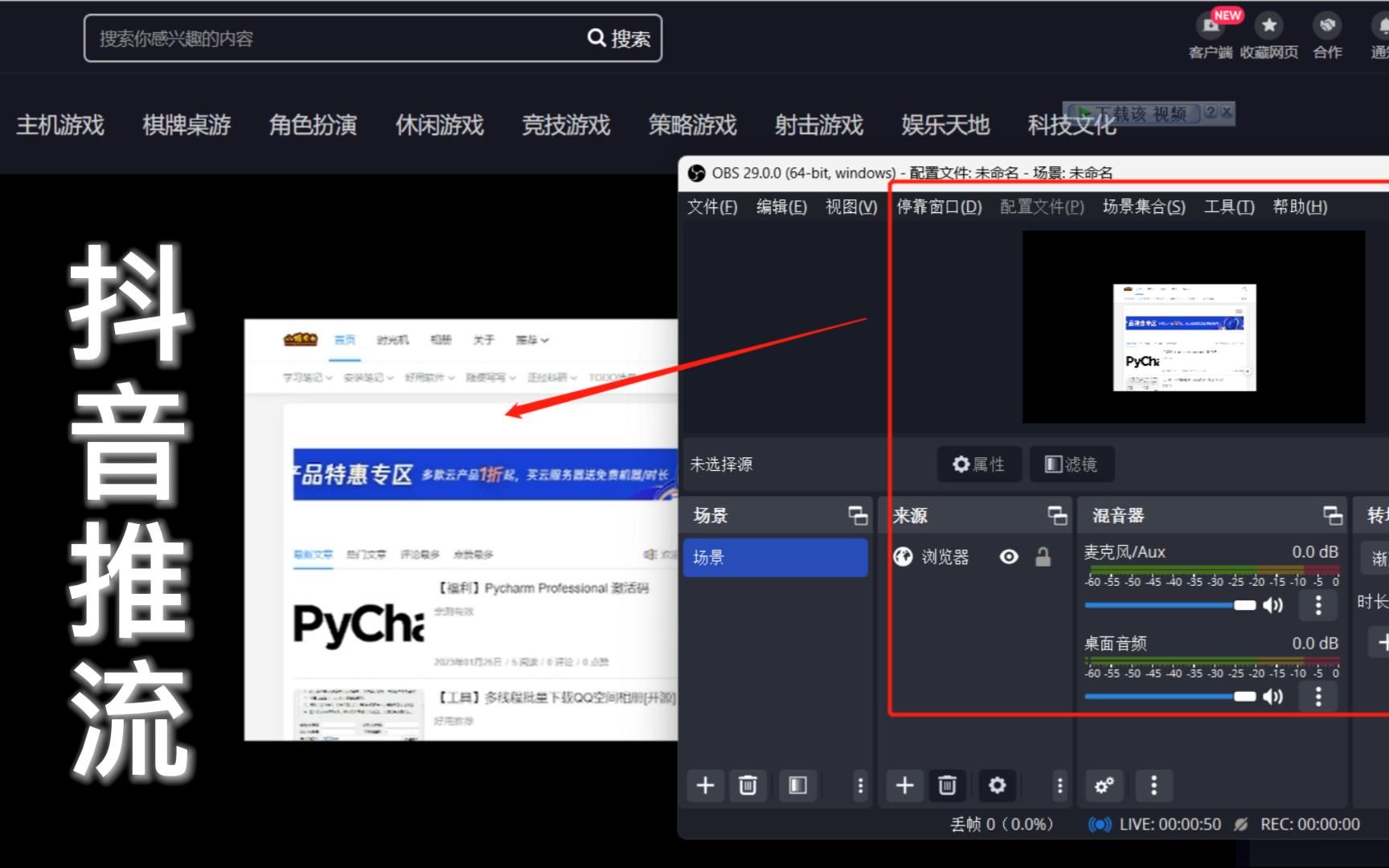Open the 角色扮演 category
1389x868 pixels.
pos(313,125)
